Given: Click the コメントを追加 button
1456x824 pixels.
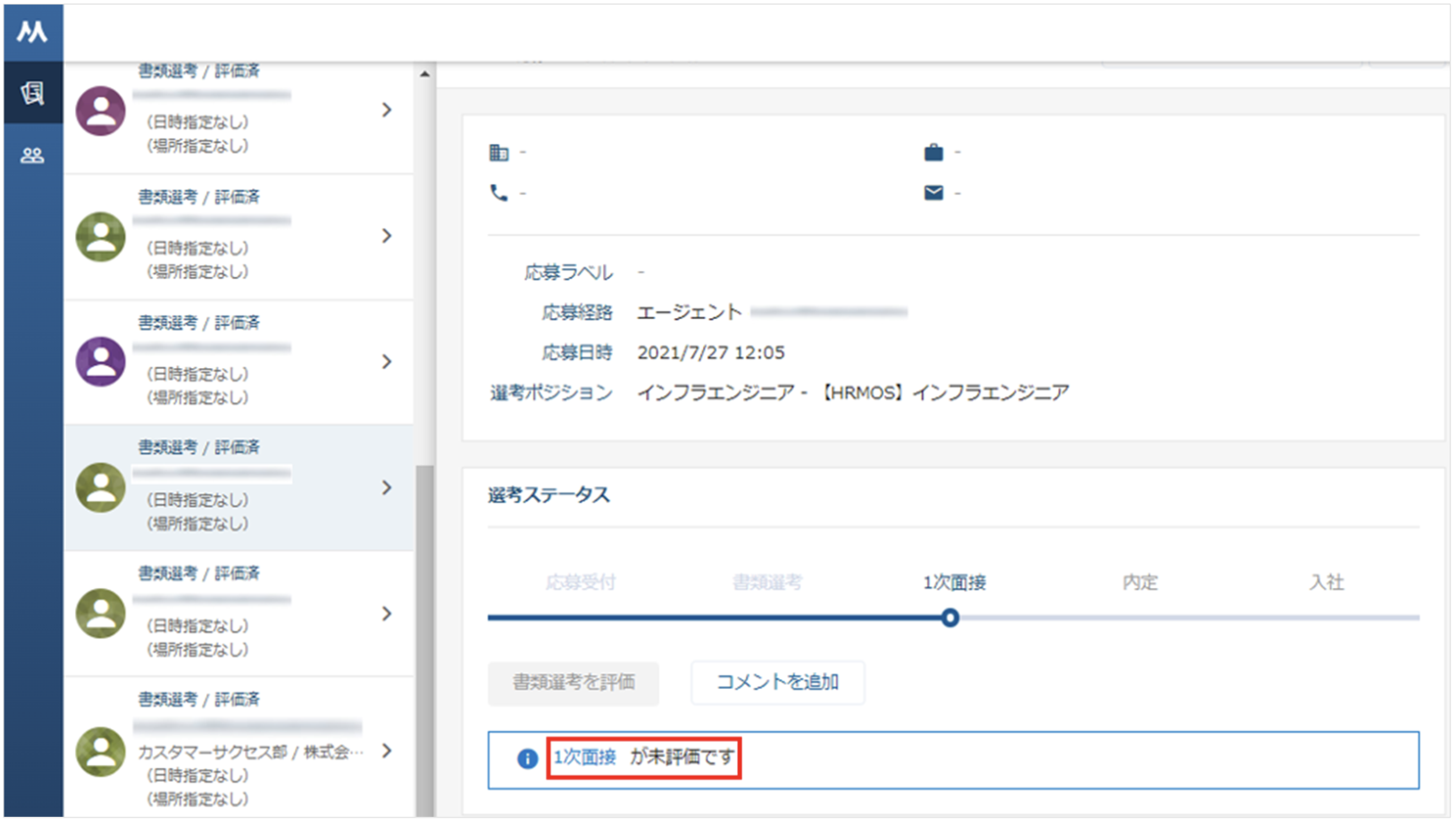Looking at the screenshot, I should [x=777, y=683].
